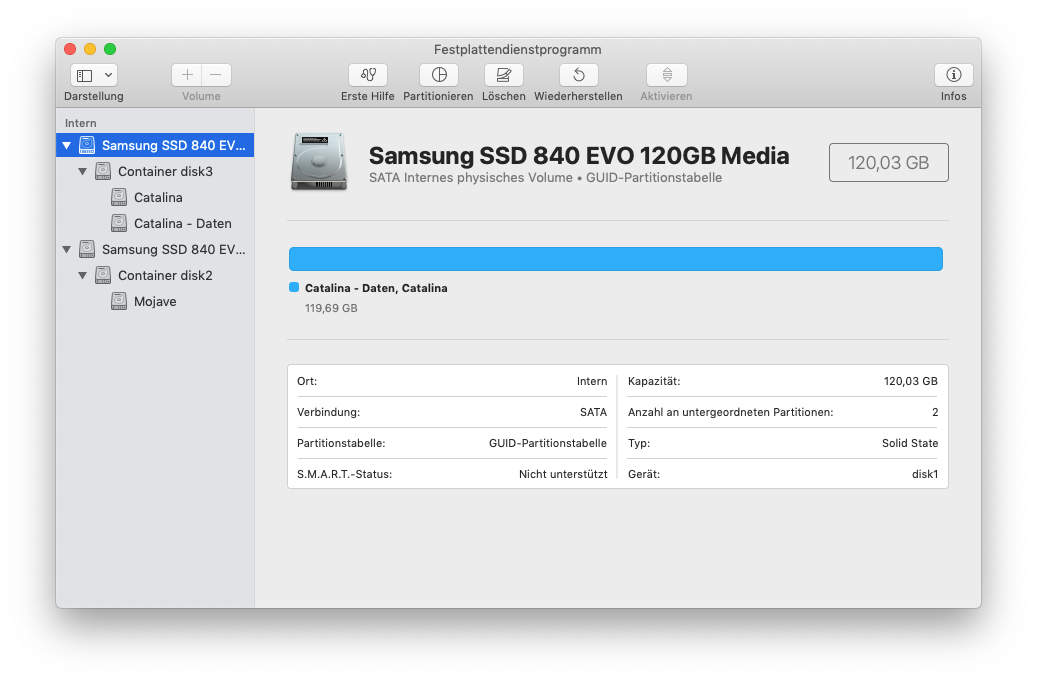Click the 120,03 GB capacity box
Image resolution: width=1037 pixels, height=682 pixels.
click(888, 163)
